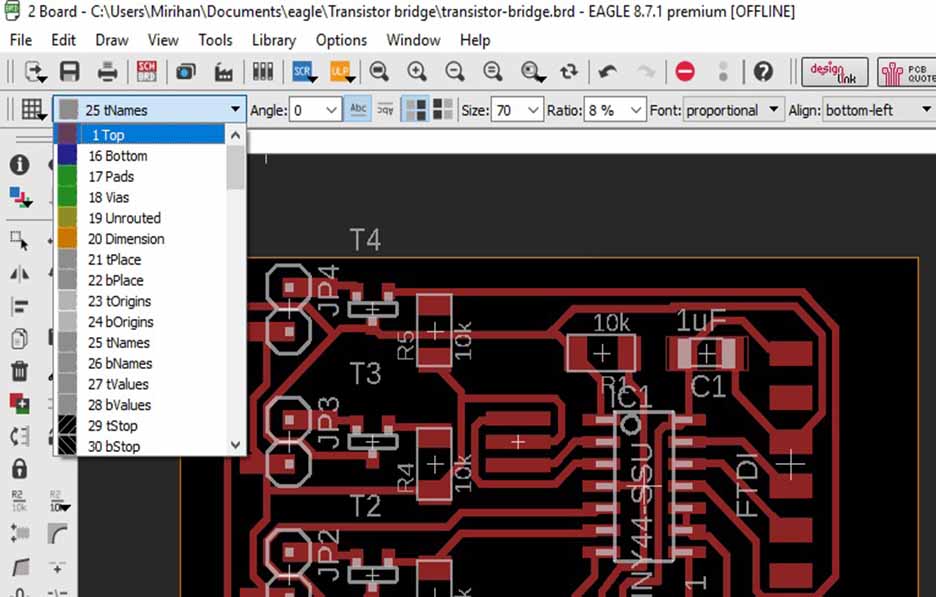The width and height of the screenshot is (936, 597).
Task: Toggle normal Abc text orientation
Action: point(358,109)
